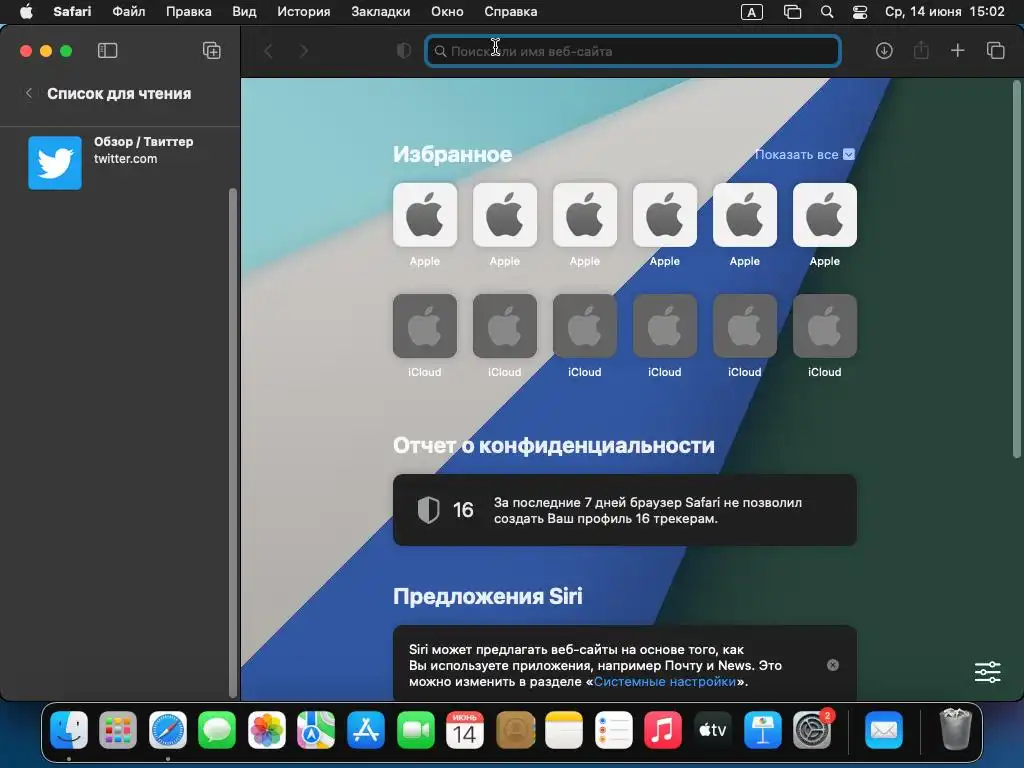1024x768 pixels.
Task: Open the Trash in the Dock
Action: (955, 728)
